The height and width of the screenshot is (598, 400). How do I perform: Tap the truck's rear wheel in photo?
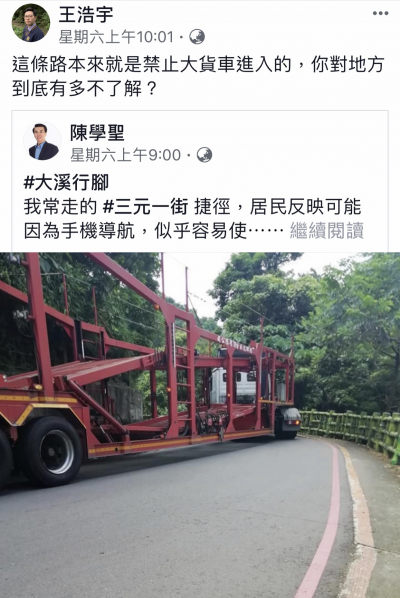click(x=51, y=451)
